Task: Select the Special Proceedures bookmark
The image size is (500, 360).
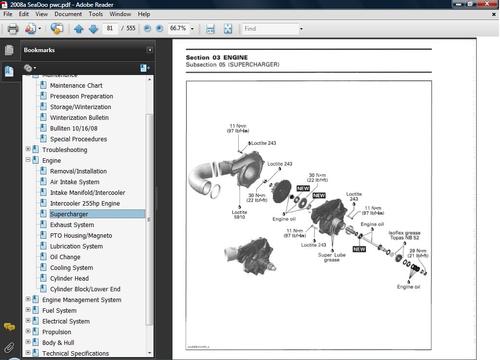Action: 78,139
